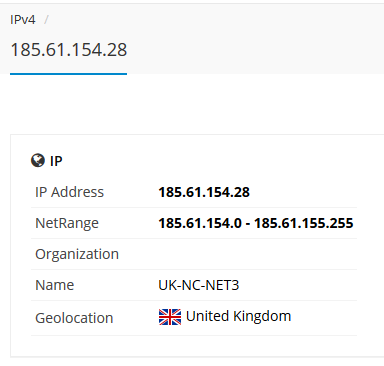The image size is (384, 366).
Task: Click the bold IP address value 185.61.154.28
Action: 204,192
